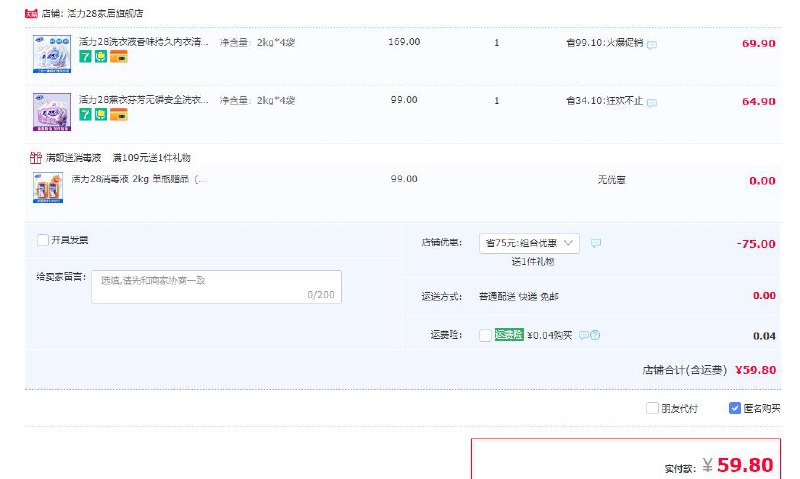Open the 省75元:组合优惠 discount dropdown
This screenshot has width=800, height=479.
(529, 243)
